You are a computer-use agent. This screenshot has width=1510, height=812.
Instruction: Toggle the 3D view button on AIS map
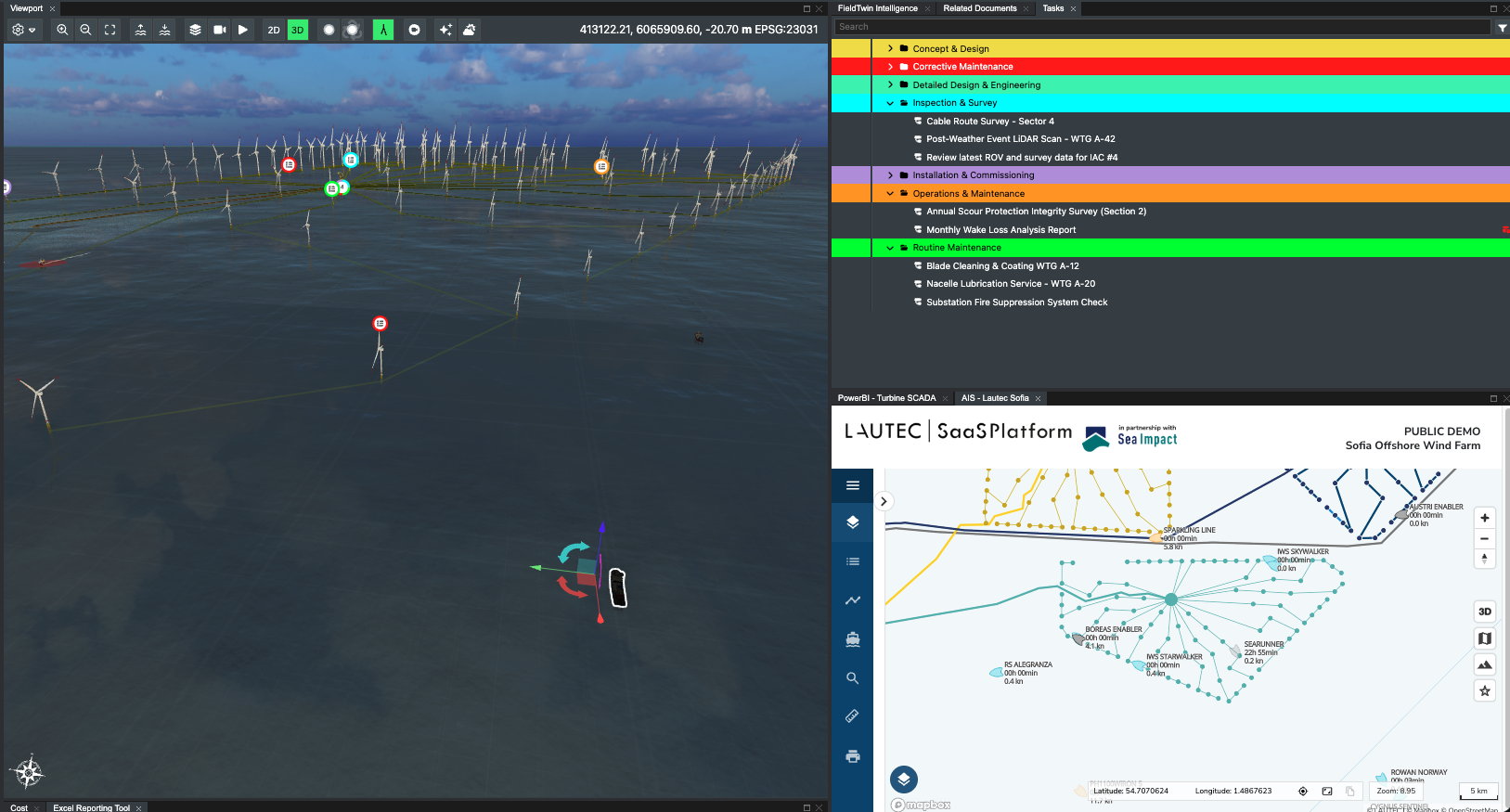coord(1484,612)
